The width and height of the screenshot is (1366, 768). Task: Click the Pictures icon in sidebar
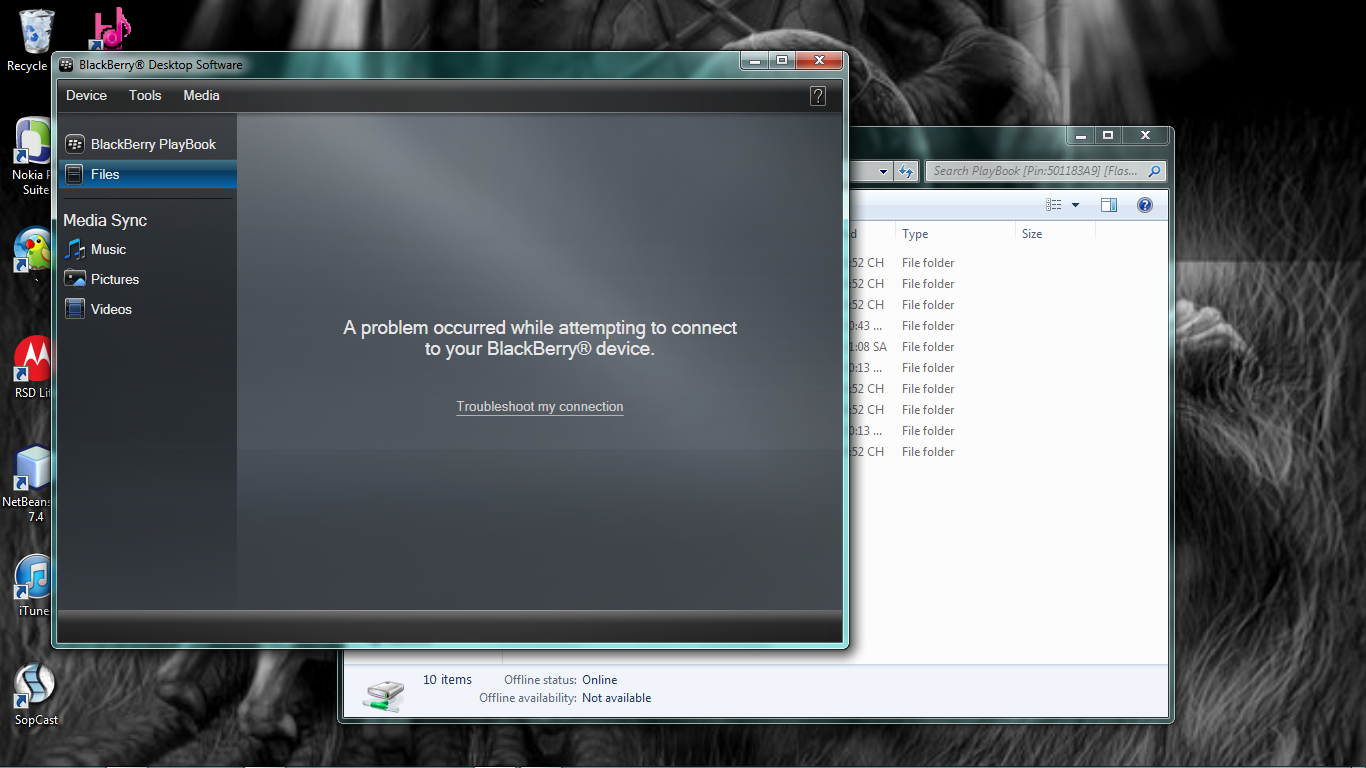click(75, 279)
